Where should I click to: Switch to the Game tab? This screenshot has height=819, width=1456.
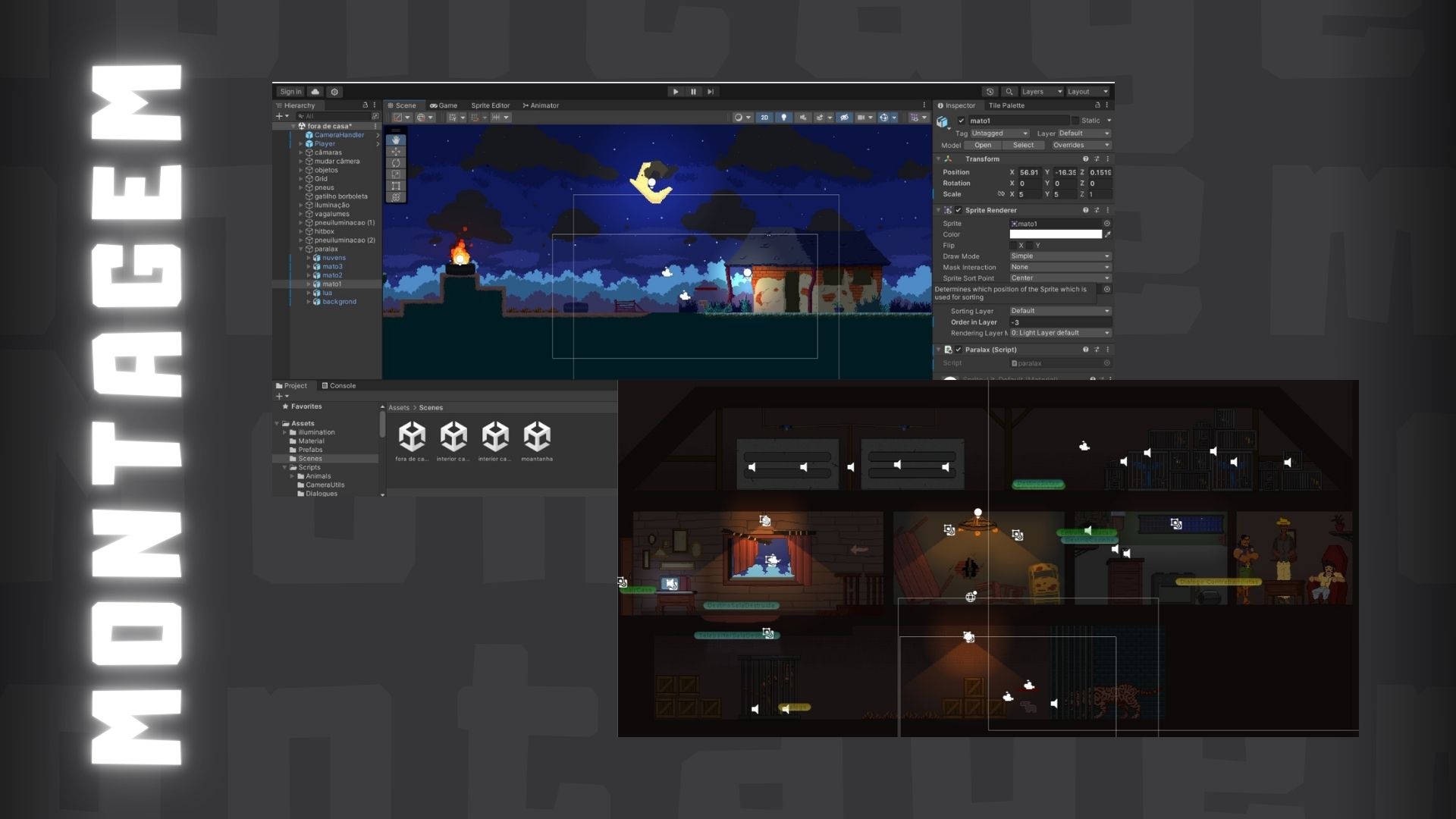coord(444,105)
